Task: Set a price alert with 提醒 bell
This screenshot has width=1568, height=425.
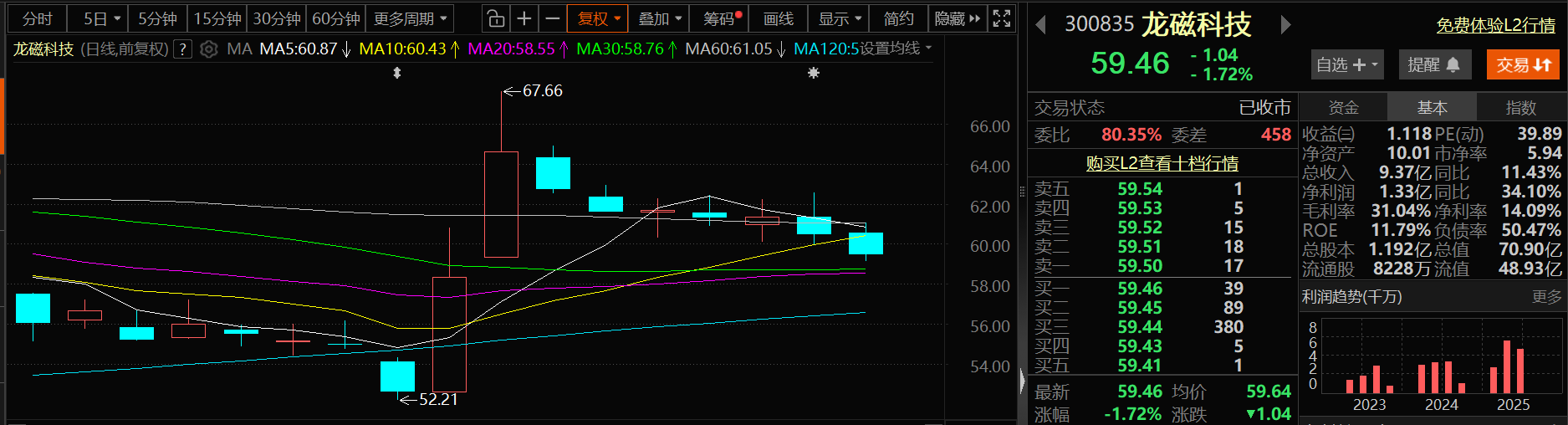Action: tap(1434, 64)
